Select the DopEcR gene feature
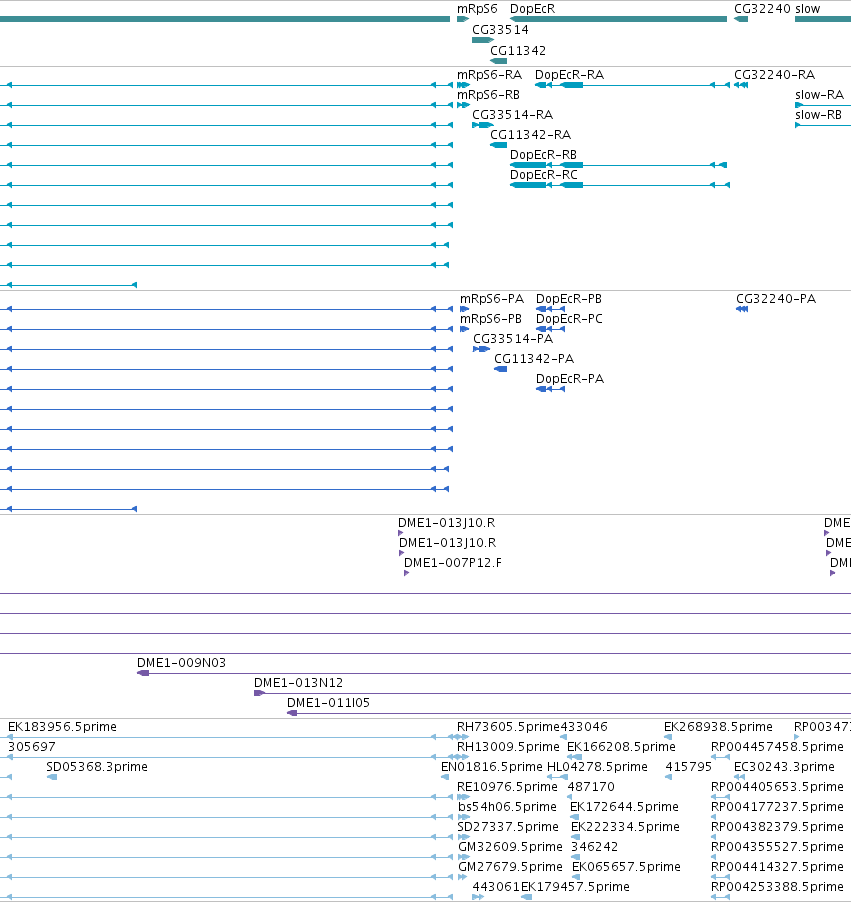The height and width of the screenshot is (902, 851). click(x=619, y=19)
